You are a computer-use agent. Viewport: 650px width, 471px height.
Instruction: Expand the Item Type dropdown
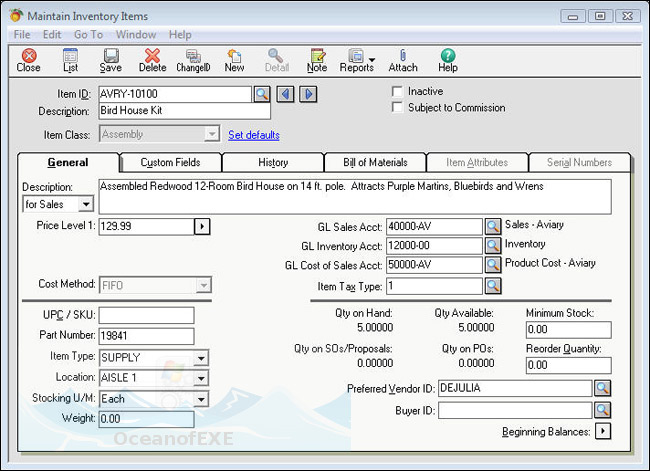(x=202, y=357)
